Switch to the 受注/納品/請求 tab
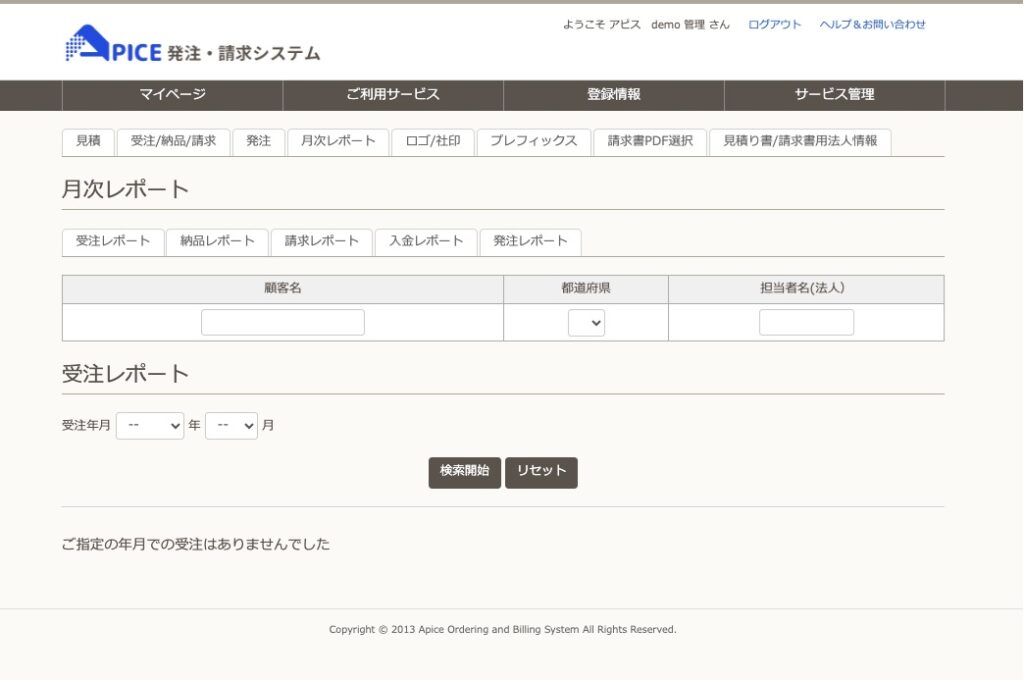The image size is (1024, 681). coord(173,142)
